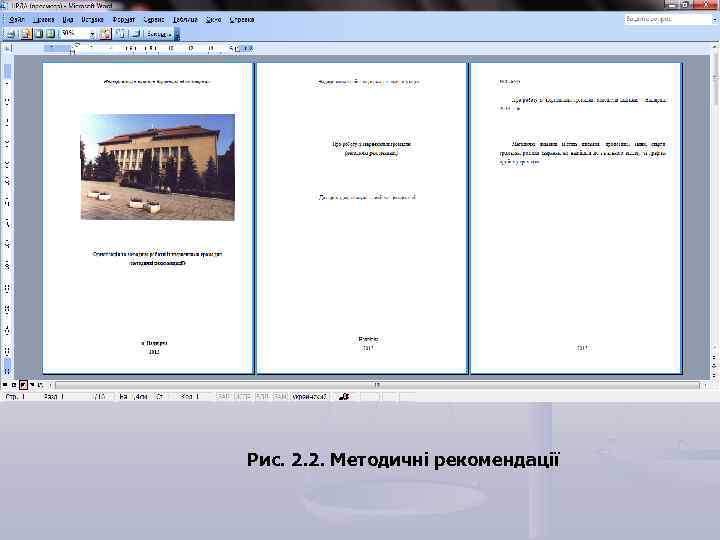Open the Вид menu

[68, 20]
